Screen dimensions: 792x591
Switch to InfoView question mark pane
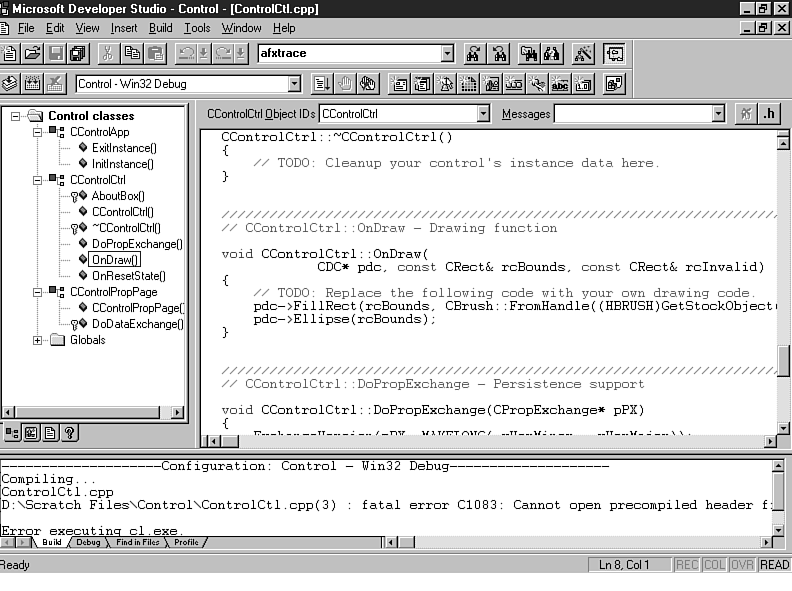tap(69, 433)
